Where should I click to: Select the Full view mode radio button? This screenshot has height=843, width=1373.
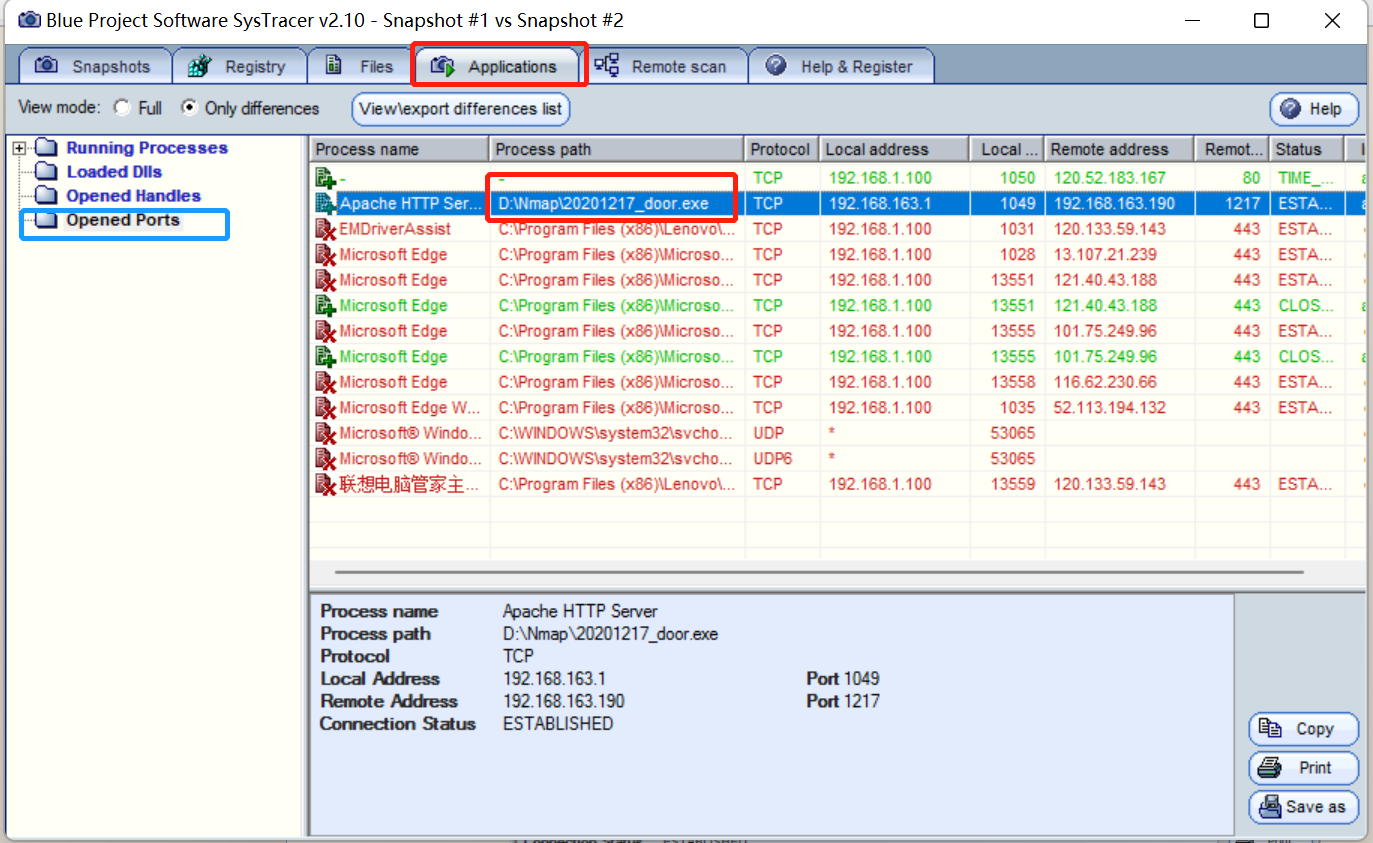(122, 107)
